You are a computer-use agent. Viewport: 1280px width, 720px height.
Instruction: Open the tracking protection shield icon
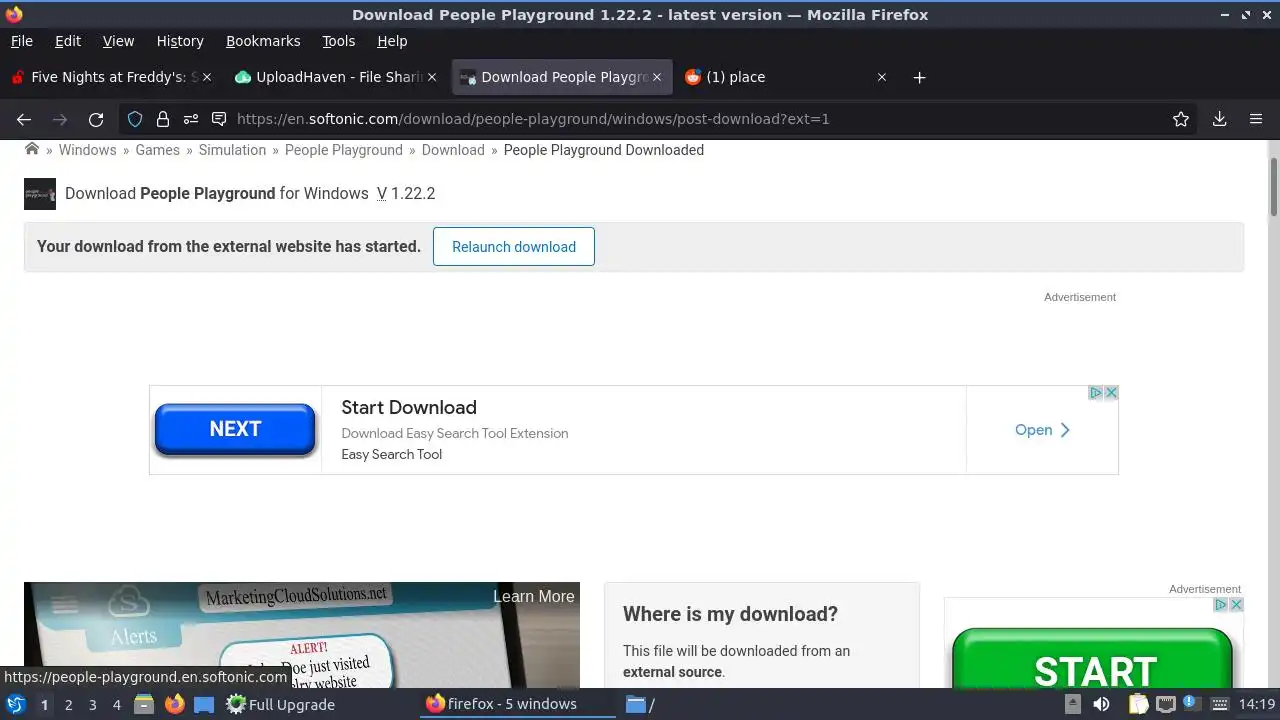pyautogui.click(x=135, y=119)
